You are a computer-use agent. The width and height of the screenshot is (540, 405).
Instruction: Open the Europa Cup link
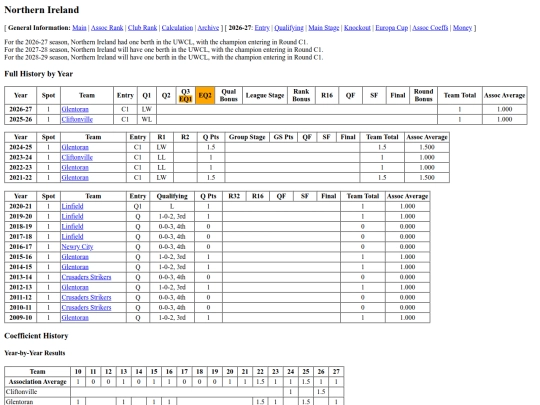pos(392,28)
